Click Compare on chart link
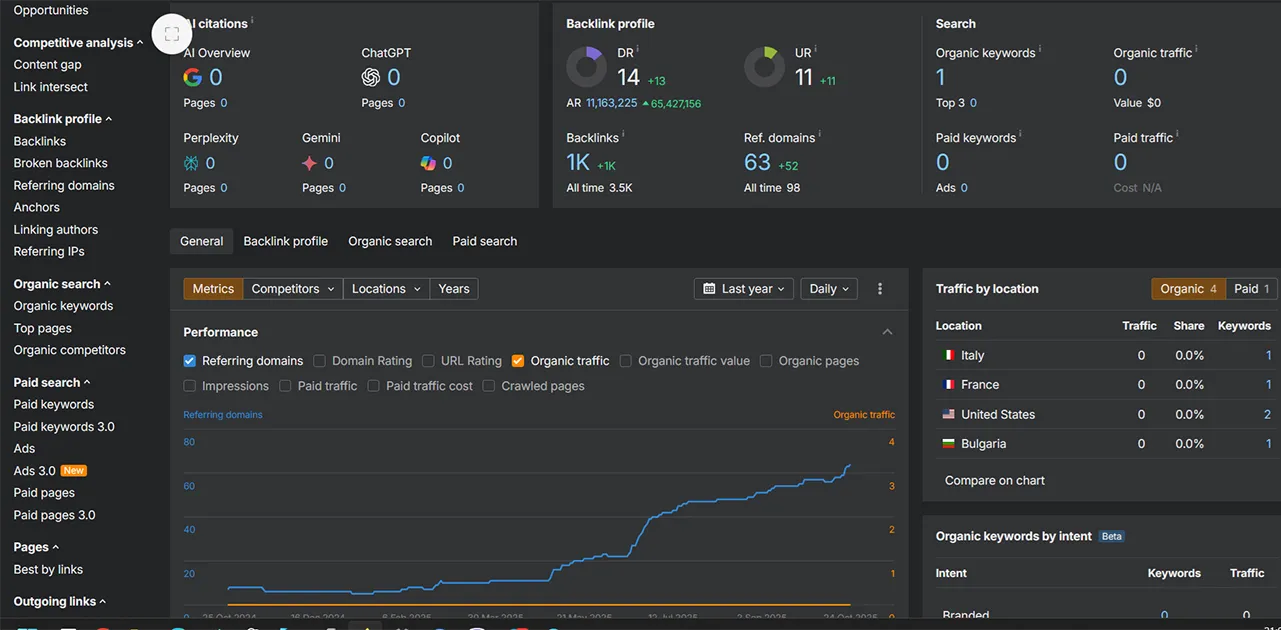Image resolution: width=1281 pixels, height=630 pixels. tap(994, 480)
